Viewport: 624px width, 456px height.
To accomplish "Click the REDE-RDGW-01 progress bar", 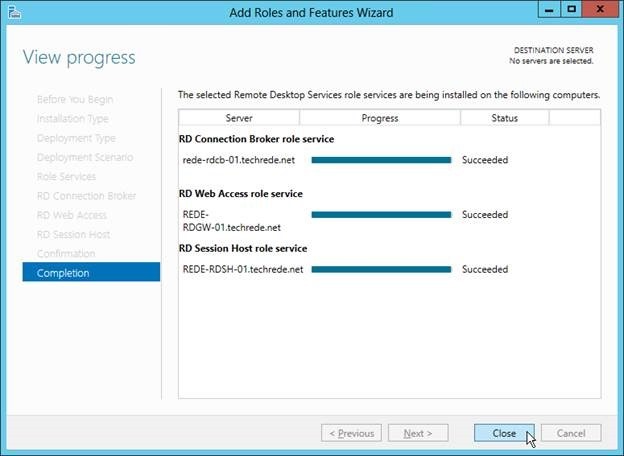I will (x=381, y=215).
